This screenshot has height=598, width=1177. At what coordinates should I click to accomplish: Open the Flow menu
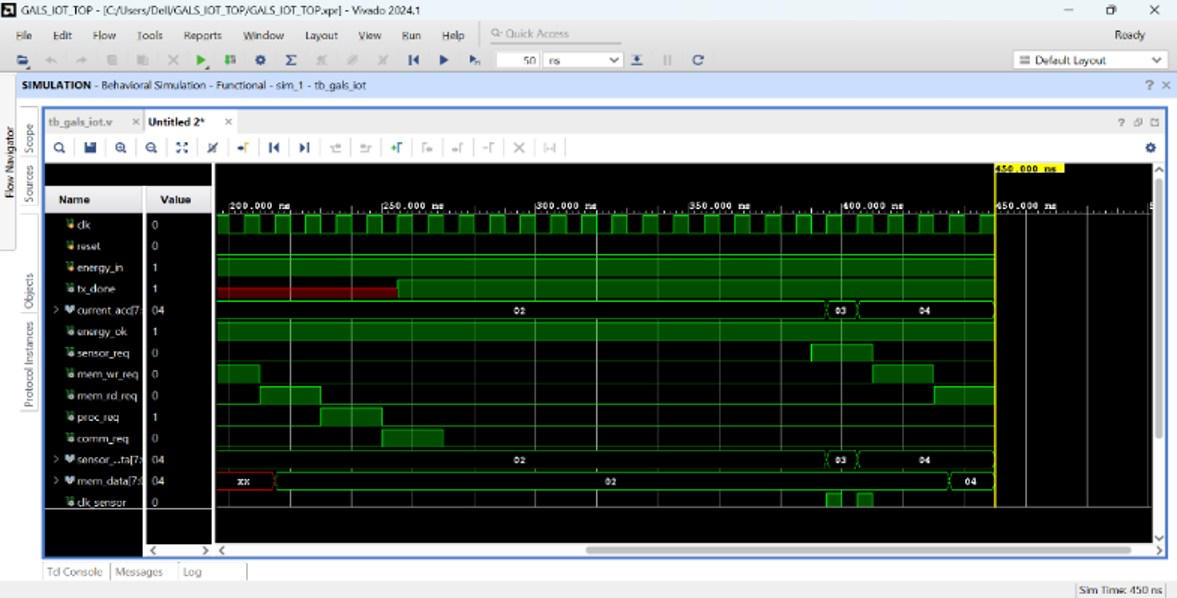(104, 35)
